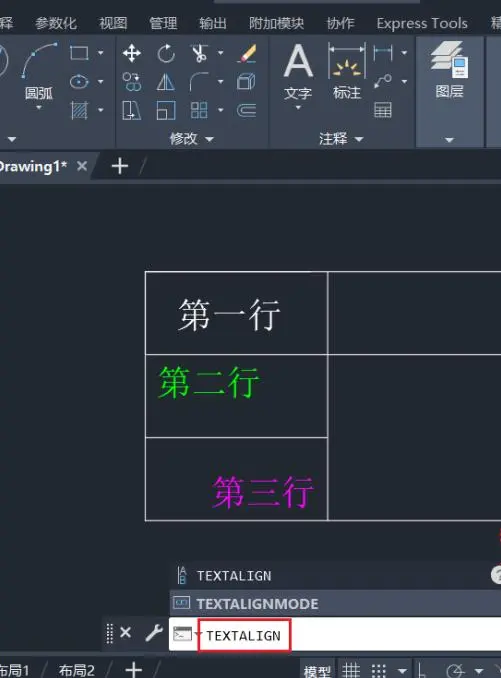Toggle snap mode in status bar
Image resolution: width=501 pixels, height=678 pixels.
click(379, 670)
